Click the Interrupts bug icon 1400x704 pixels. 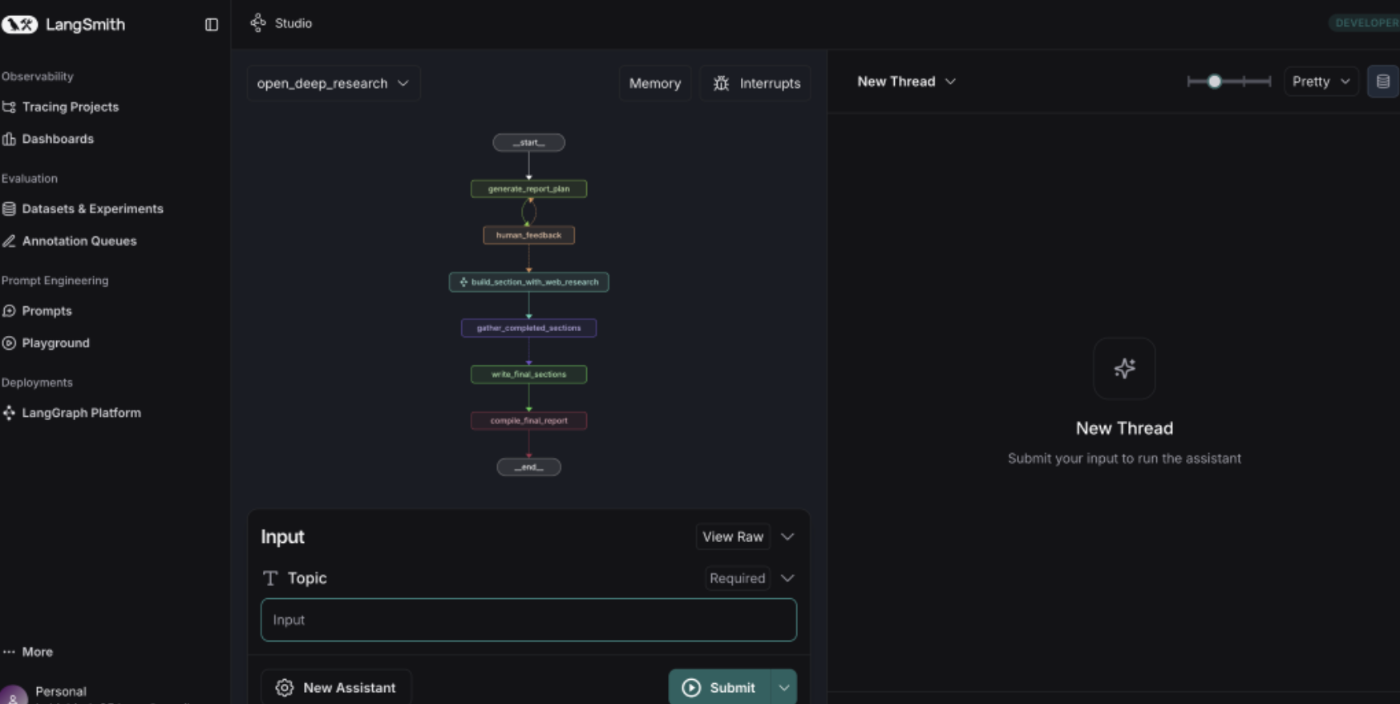[721, 83]
